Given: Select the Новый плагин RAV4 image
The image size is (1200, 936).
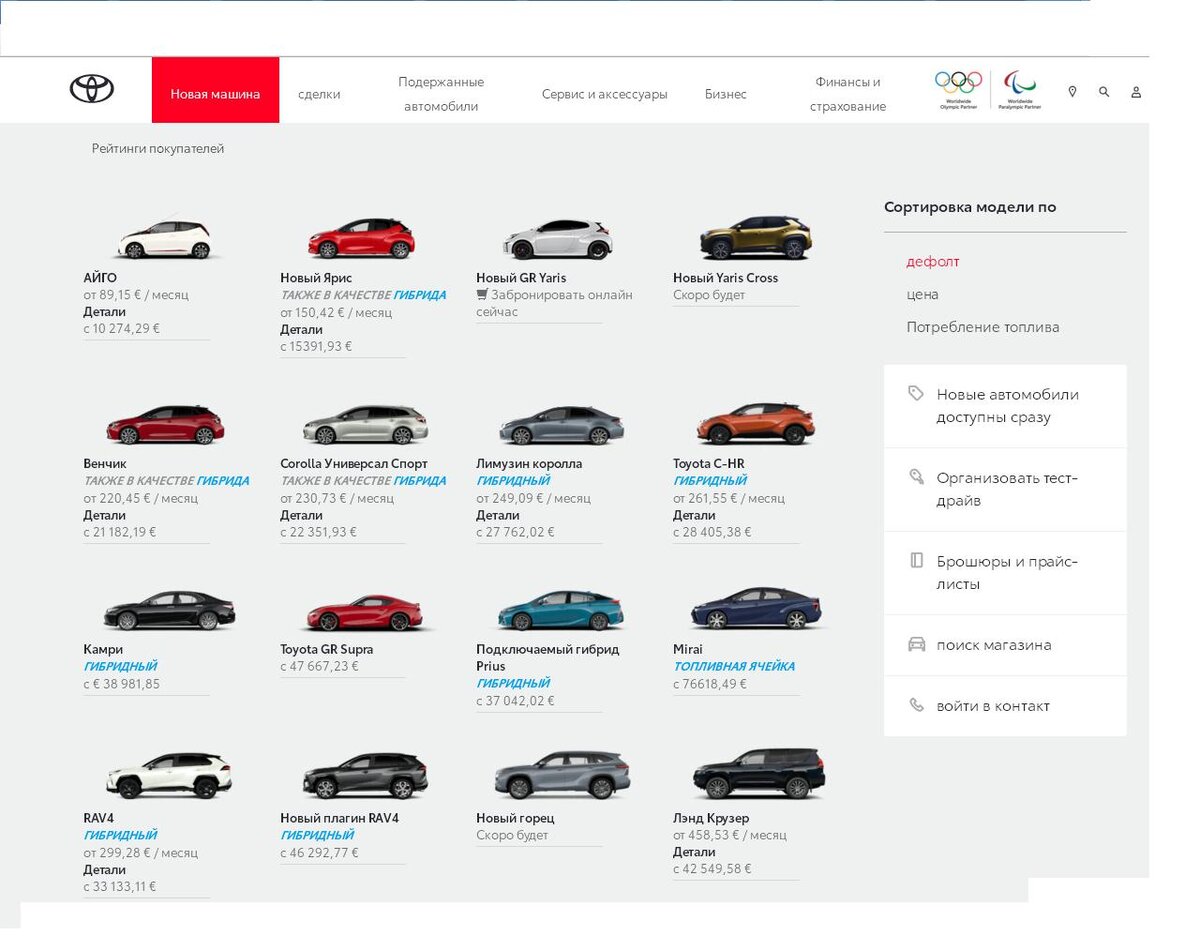Looking at the screenshot, I should [x=365, y=777].
